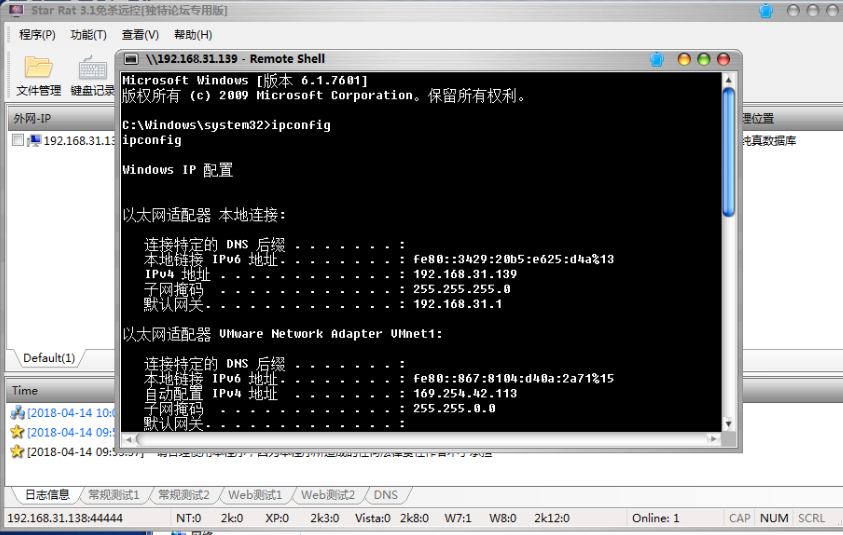
Task: Click the address 169.254.42.113 in shell output
Action: (x=465, y=394)
